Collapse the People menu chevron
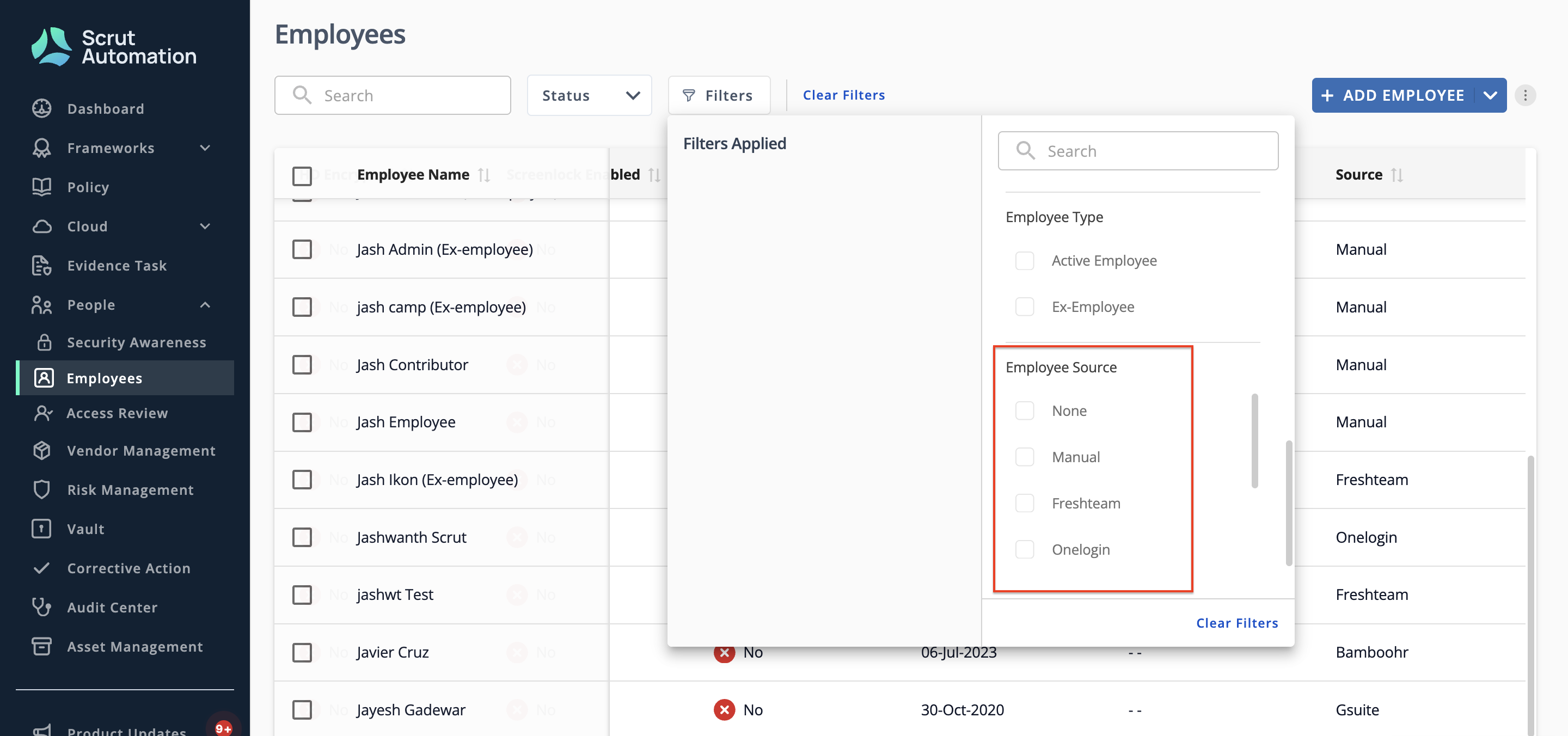1568x736 pixels. click(205, 305)
